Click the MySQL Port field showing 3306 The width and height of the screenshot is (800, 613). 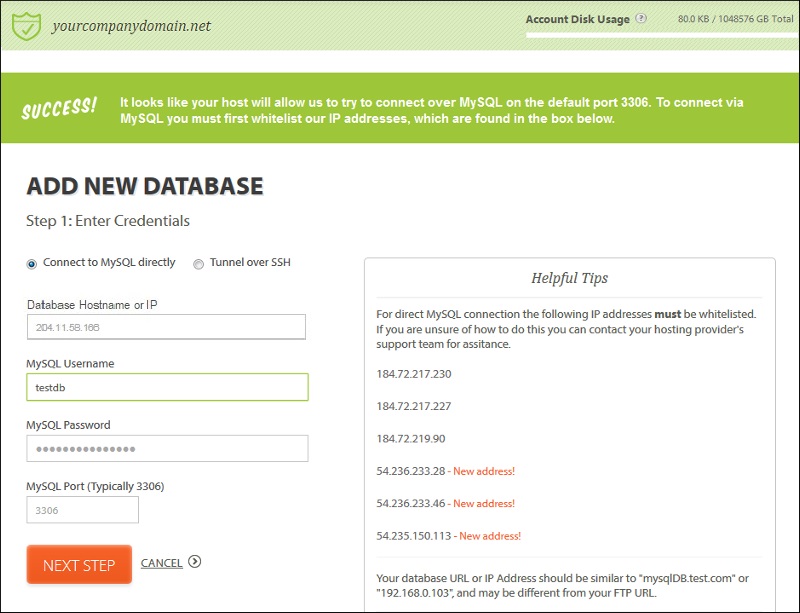coord(82,509)
